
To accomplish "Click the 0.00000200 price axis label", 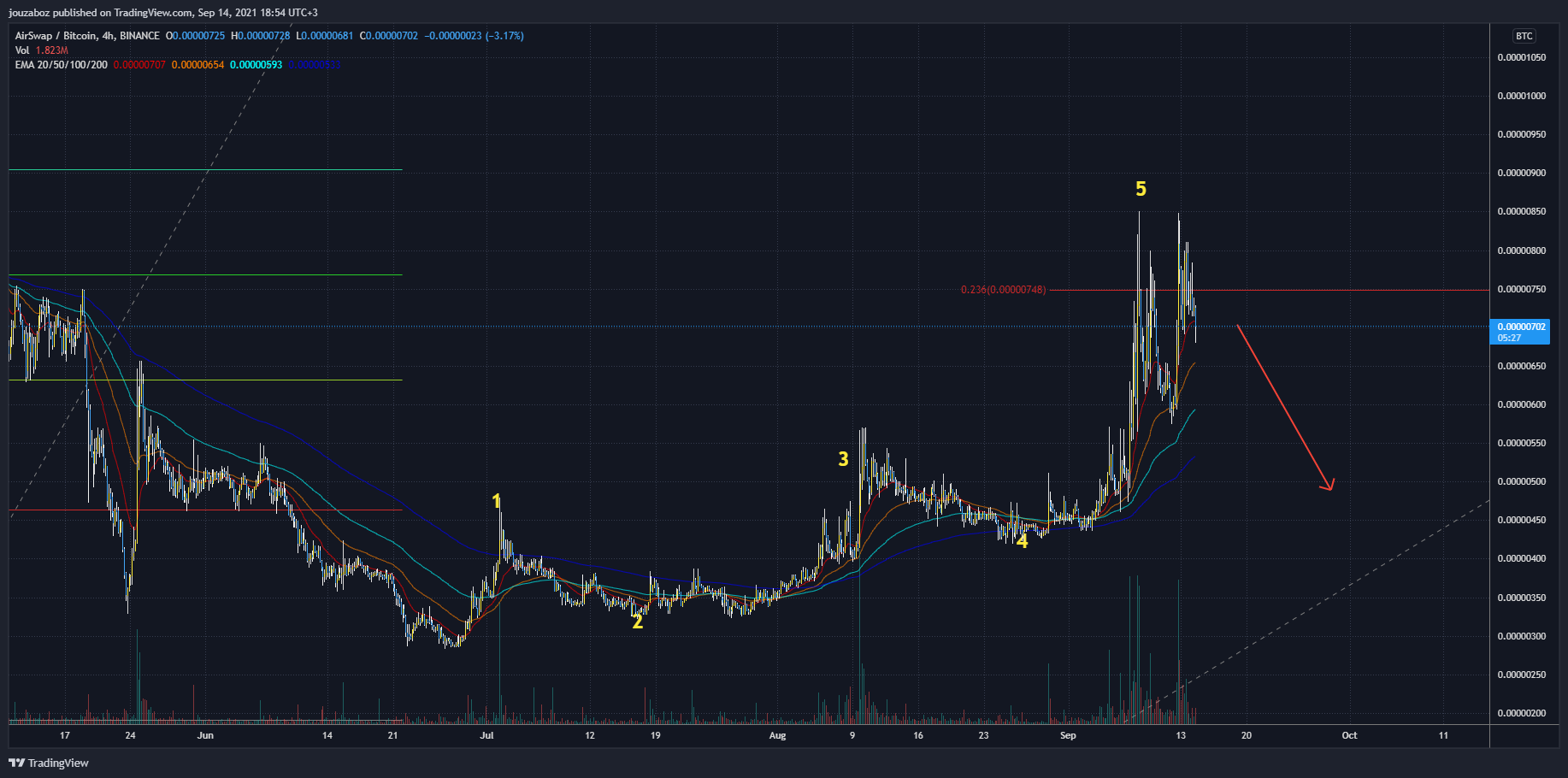I will 1522,713.
